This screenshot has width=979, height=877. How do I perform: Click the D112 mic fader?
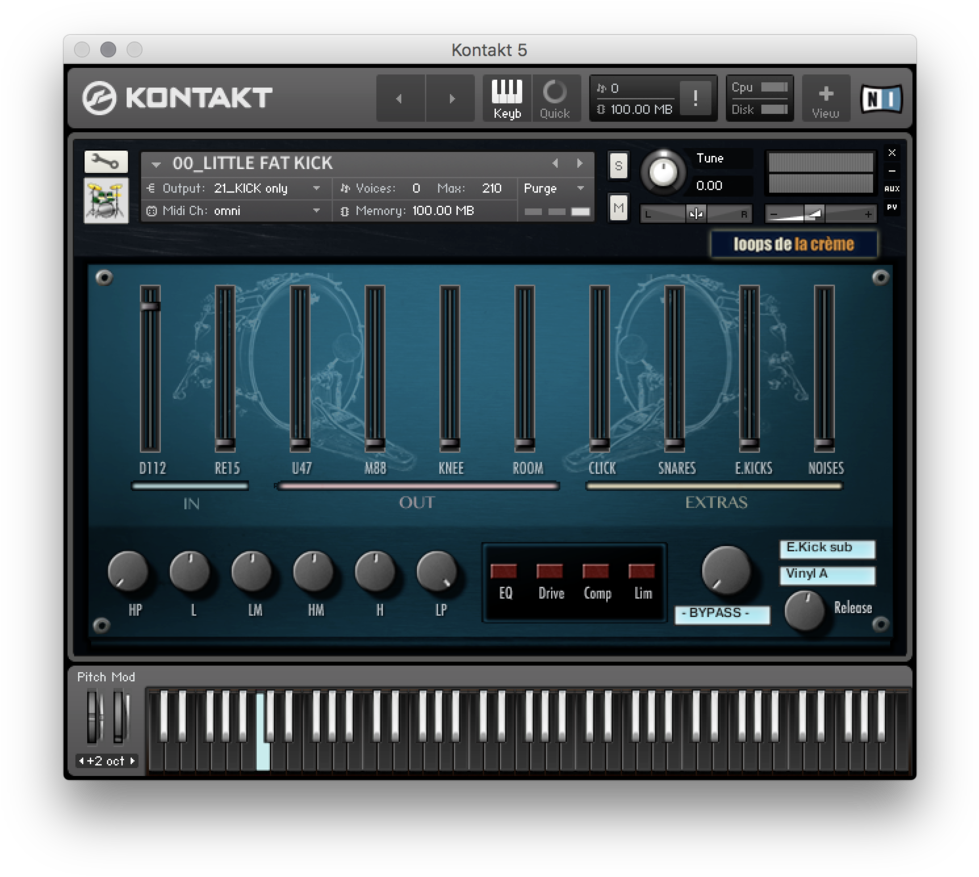tap(150, 368)
